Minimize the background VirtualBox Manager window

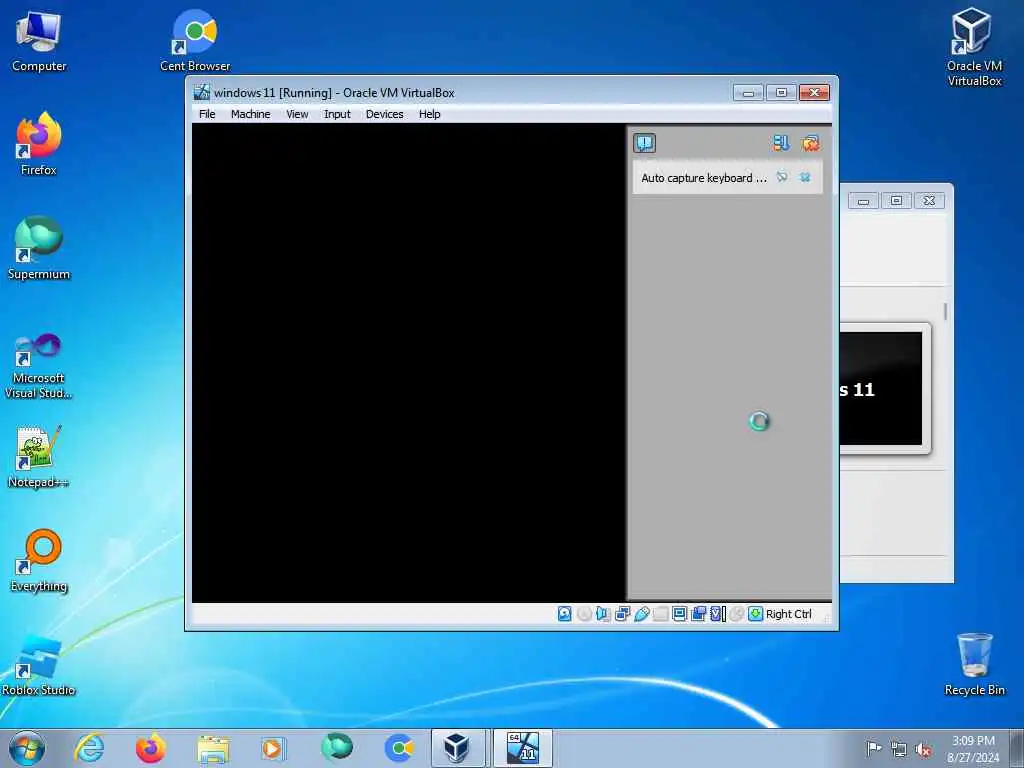pyautogui.click(x=863, y=200)
